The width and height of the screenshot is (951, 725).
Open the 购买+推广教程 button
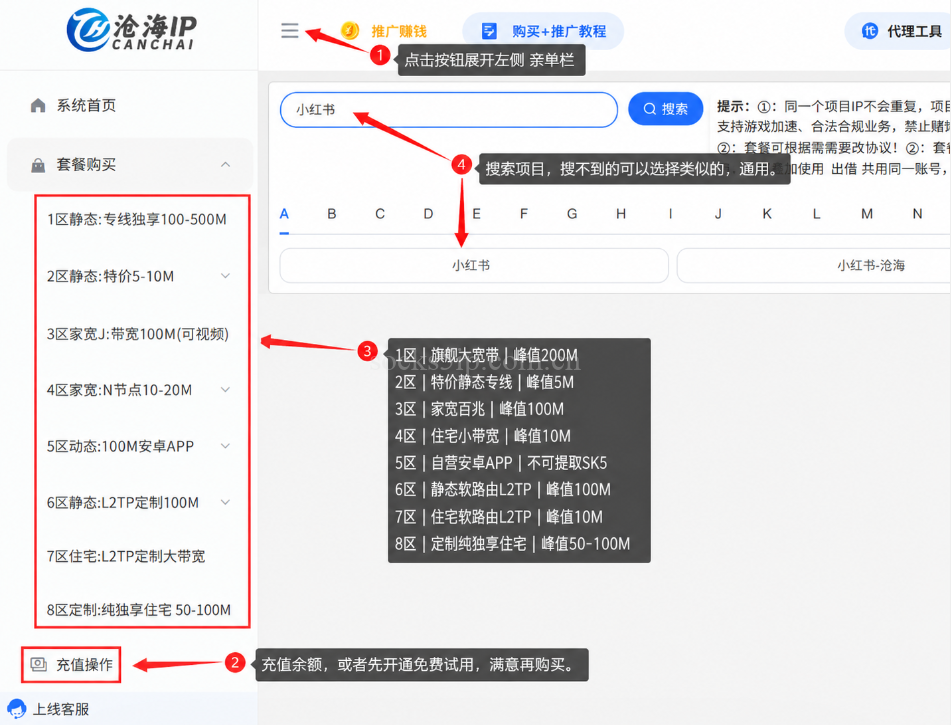point(543,31)
